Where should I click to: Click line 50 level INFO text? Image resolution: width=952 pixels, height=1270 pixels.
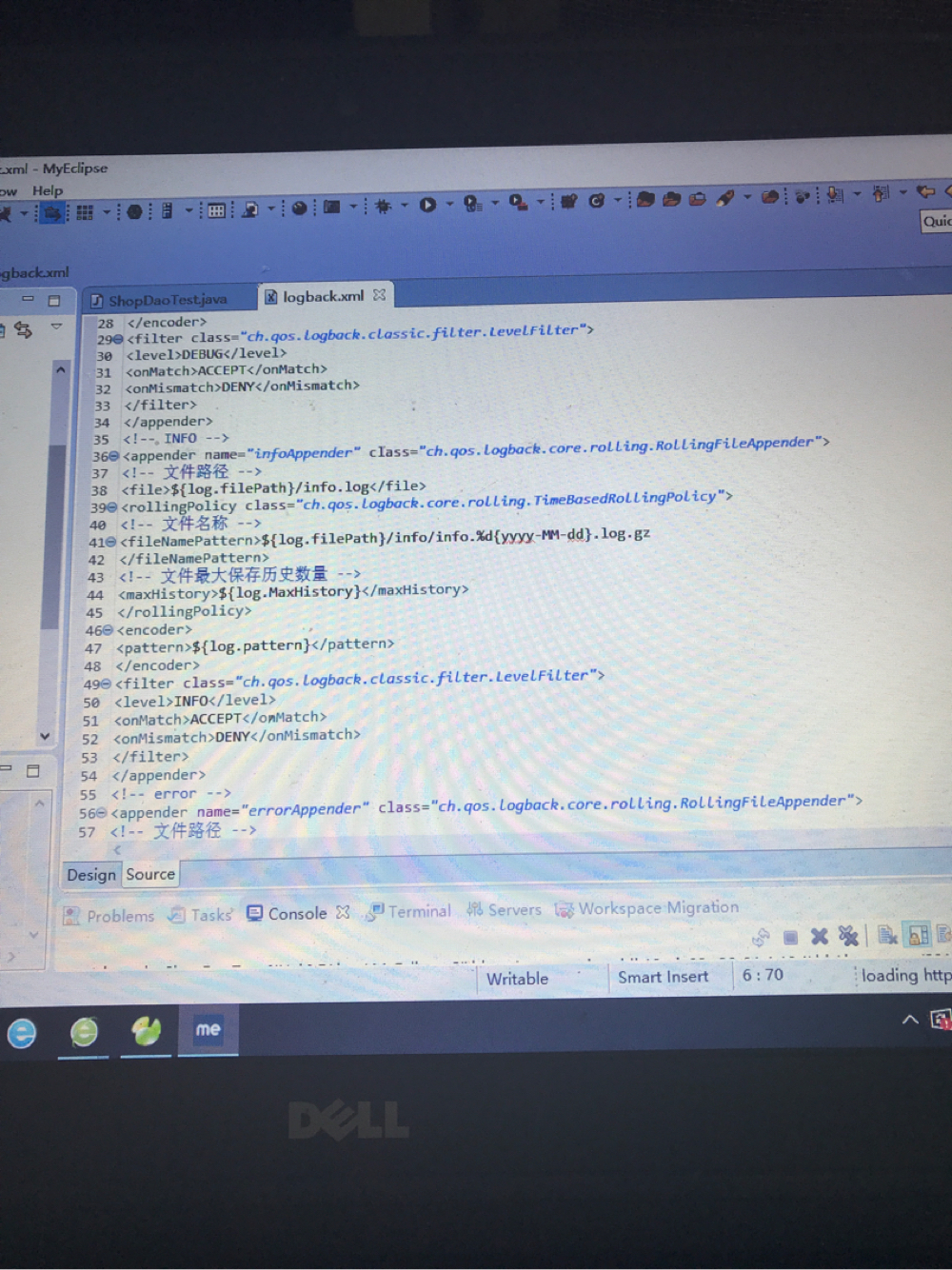click(x=195, y=702)
